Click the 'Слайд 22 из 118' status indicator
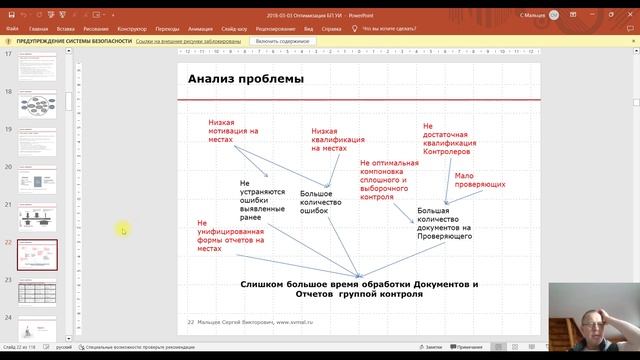Viewport: 640px width, 360px height. tap(19, 347)
